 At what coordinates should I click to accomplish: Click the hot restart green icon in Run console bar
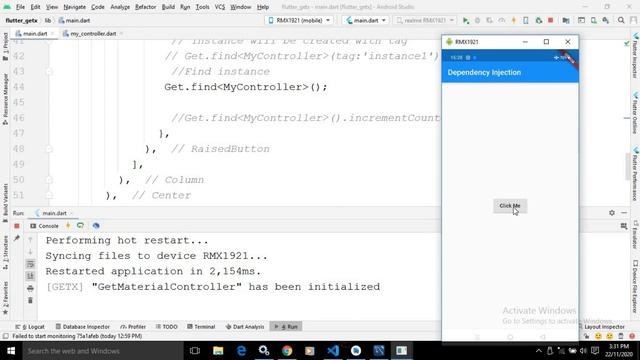80,226
